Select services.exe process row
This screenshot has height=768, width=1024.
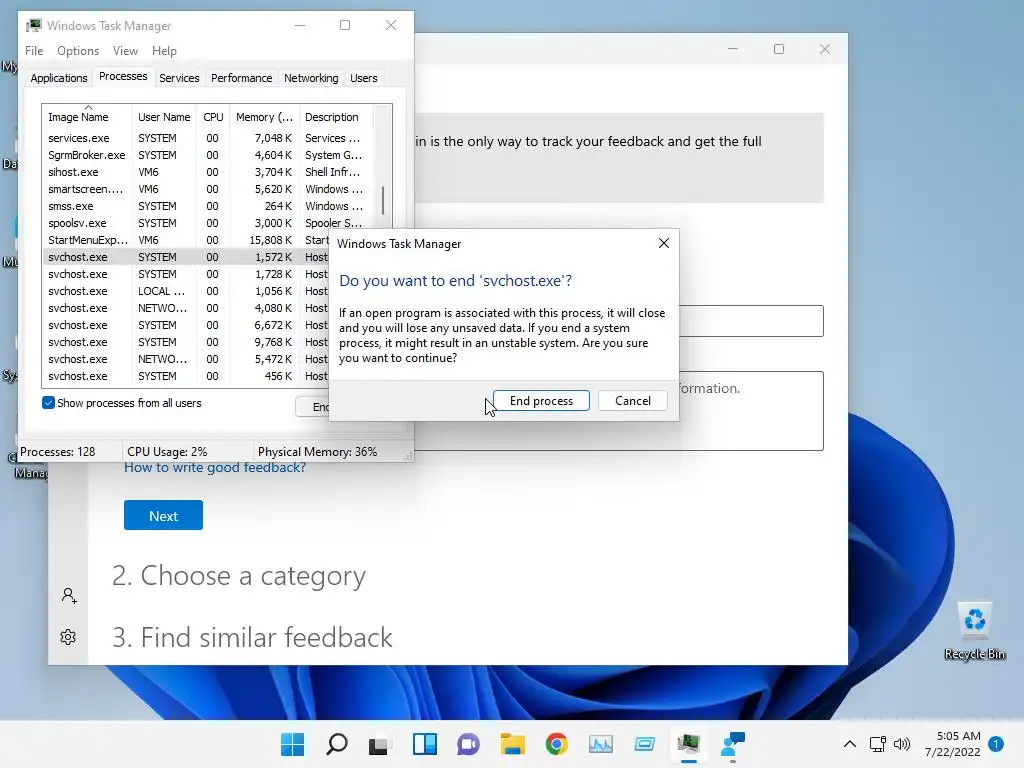click(x=208, y=138)
